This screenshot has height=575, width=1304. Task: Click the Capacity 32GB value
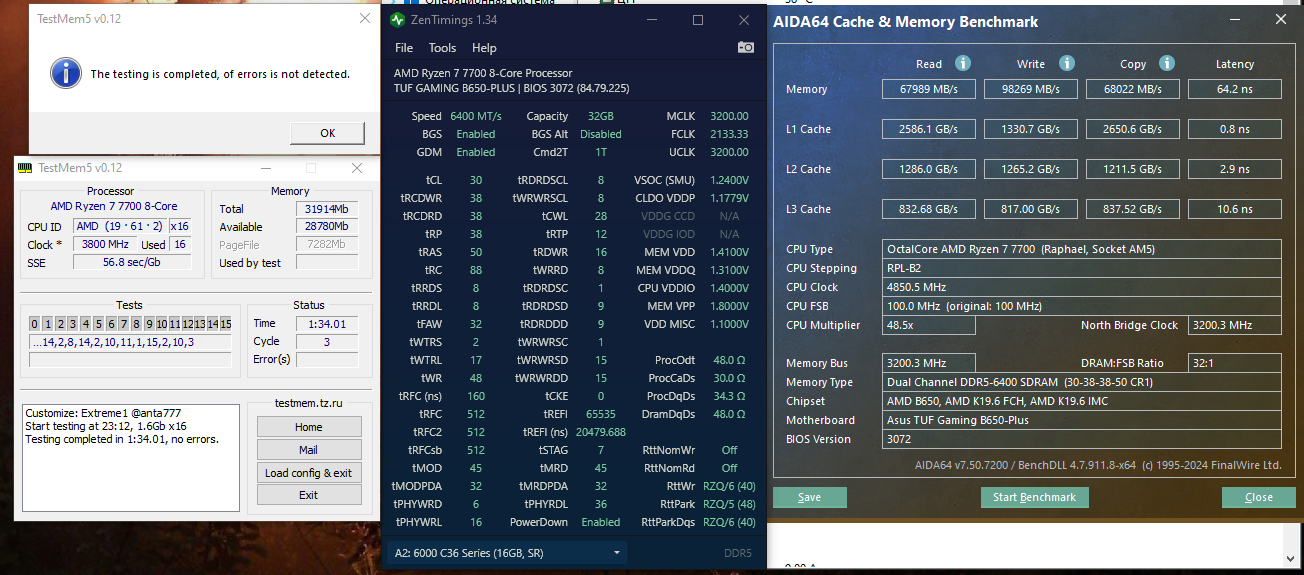[x=601, y=116]
